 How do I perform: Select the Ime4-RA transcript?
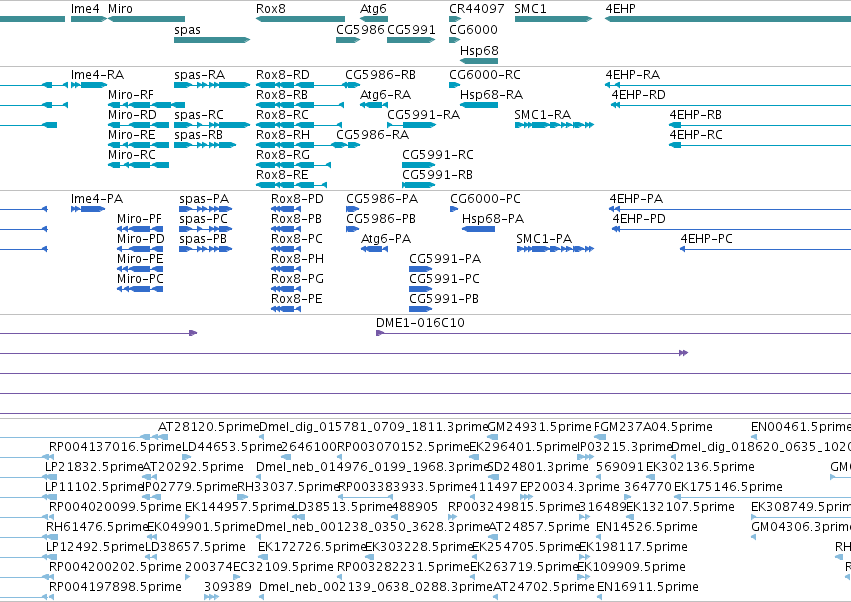(97, 75)
